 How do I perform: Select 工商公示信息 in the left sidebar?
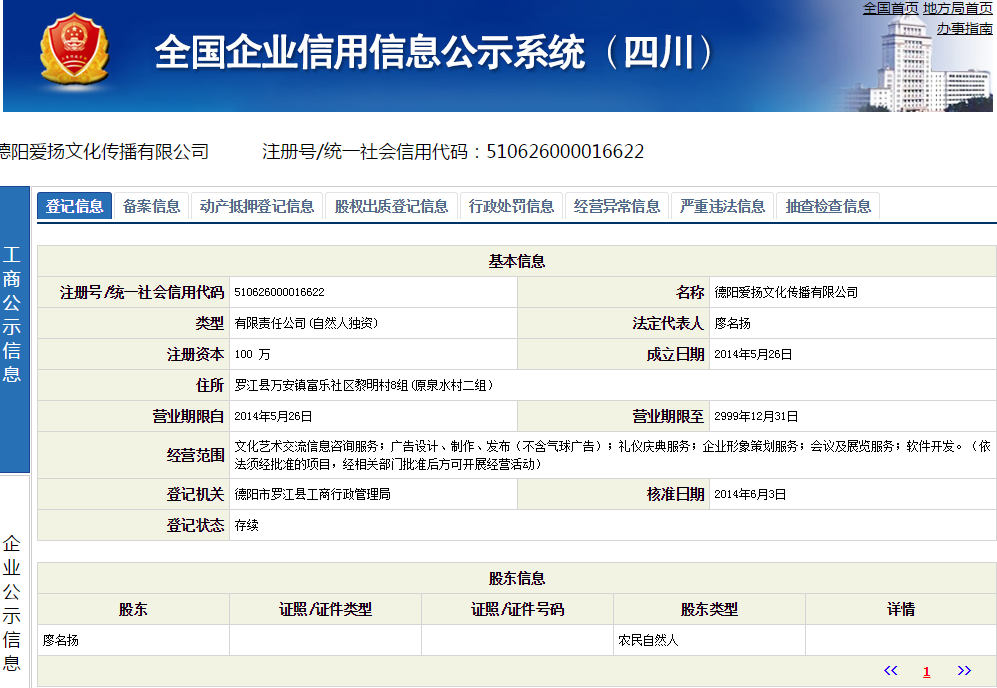(x=14, y=315)
